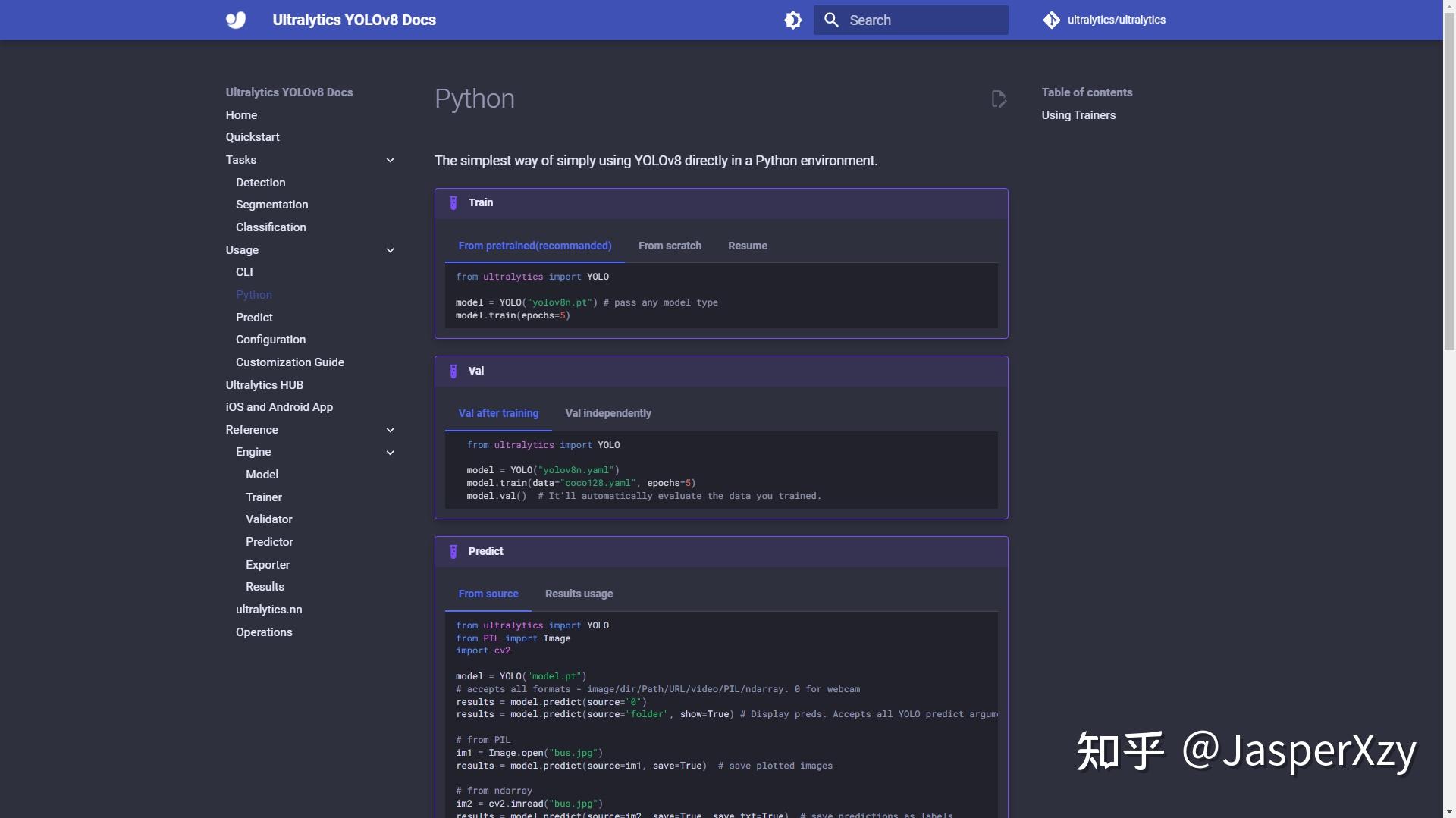Open the Validator reference page
Image resolution: width=1456 pixels, height=818 pixels.
pos(268,519)
